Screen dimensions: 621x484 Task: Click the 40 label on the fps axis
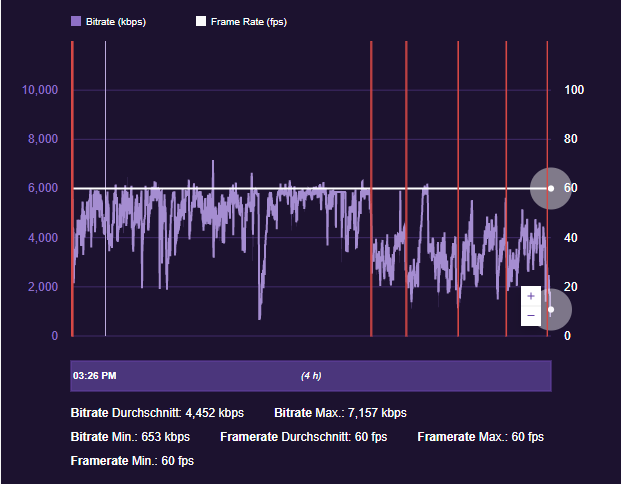(571, 238)
